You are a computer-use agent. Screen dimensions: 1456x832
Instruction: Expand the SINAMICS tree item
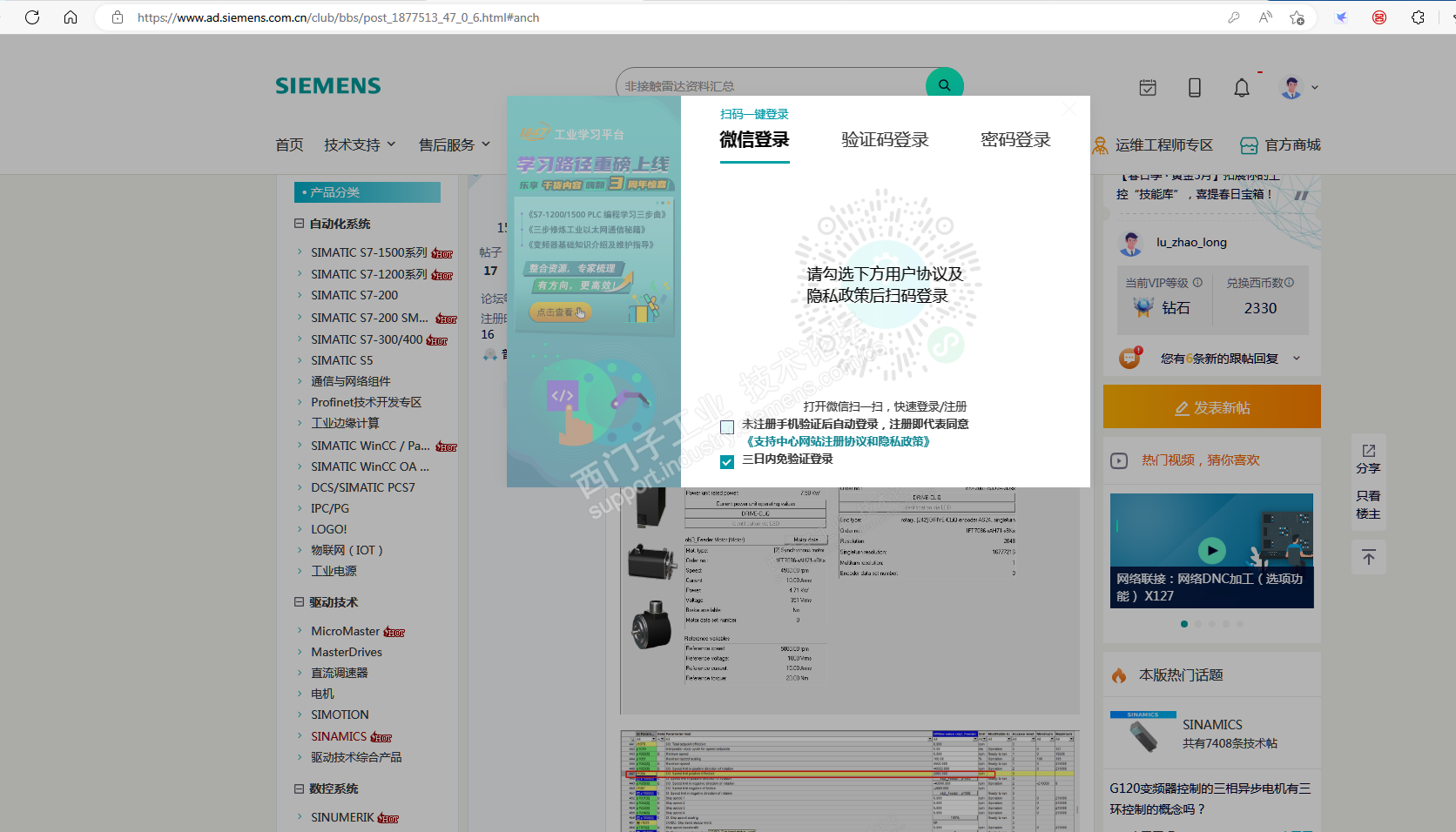tap(300, 736)
